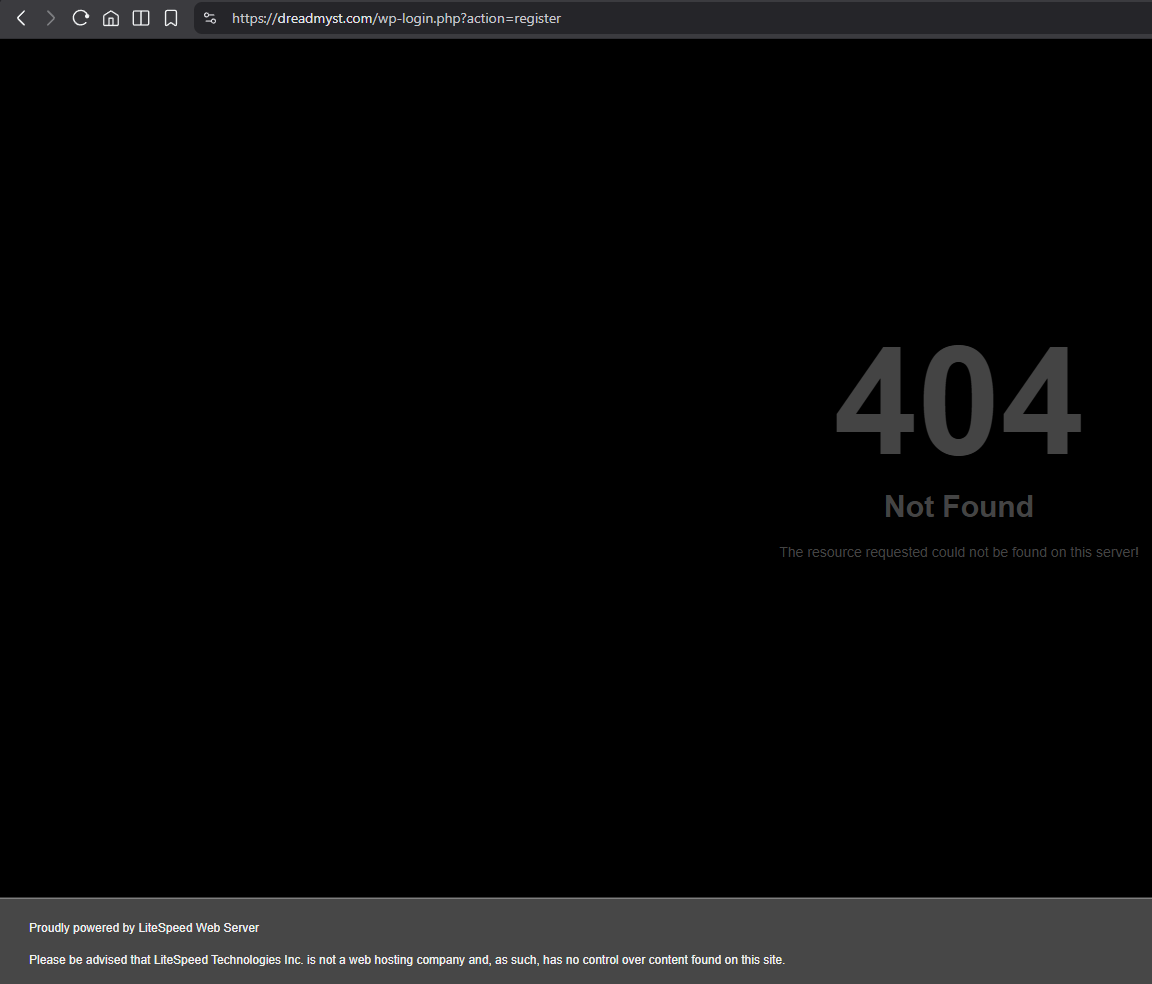Select the dreadmyst.com URL in address bar

[396, 18]
